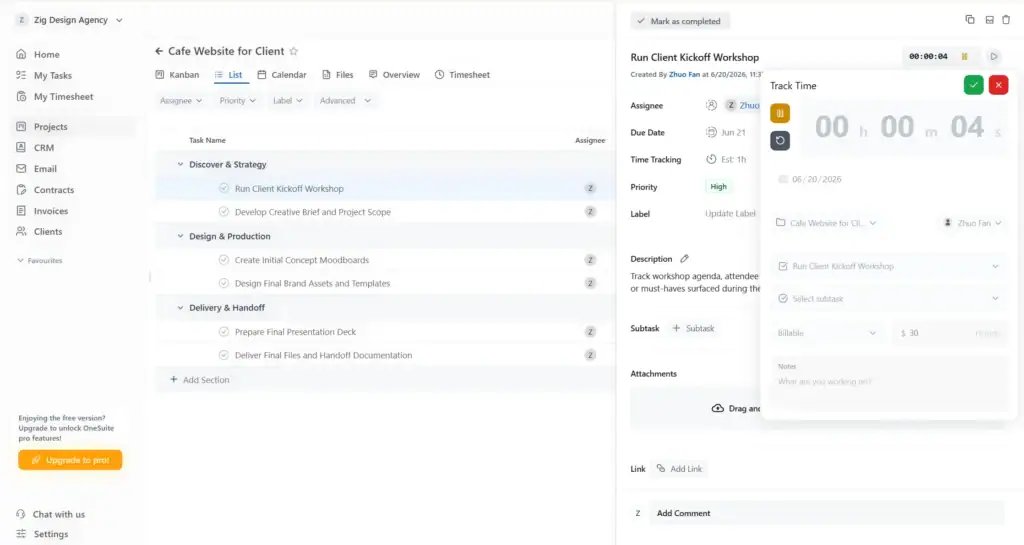Confirm time entry with green check button
This screenshot has width=1024, height=545.
(973, 85)
